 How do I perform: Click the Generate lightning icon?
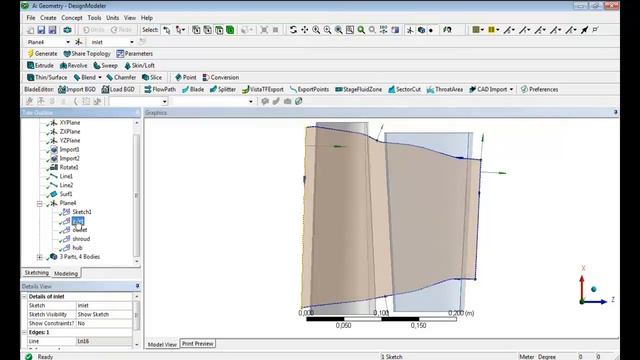click(x=30, y=53)
